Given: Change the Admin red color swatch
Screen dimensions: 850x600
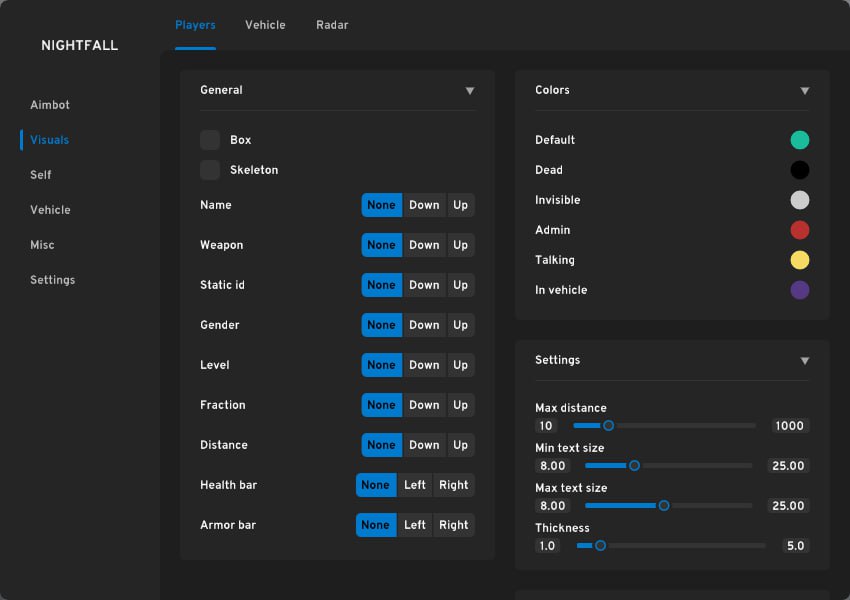Looking at the screenshot, I should (x=799, y=230).
